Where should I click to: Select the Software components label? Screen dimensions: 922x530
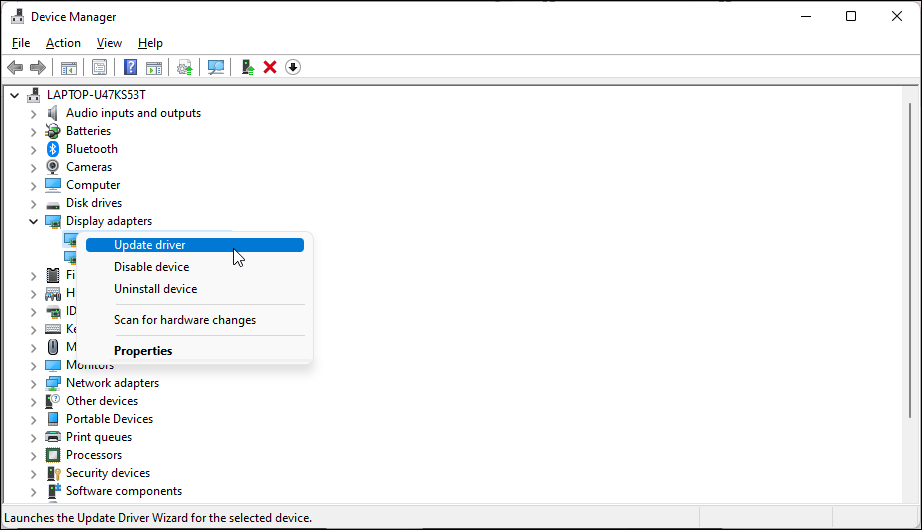click(124, 491)
